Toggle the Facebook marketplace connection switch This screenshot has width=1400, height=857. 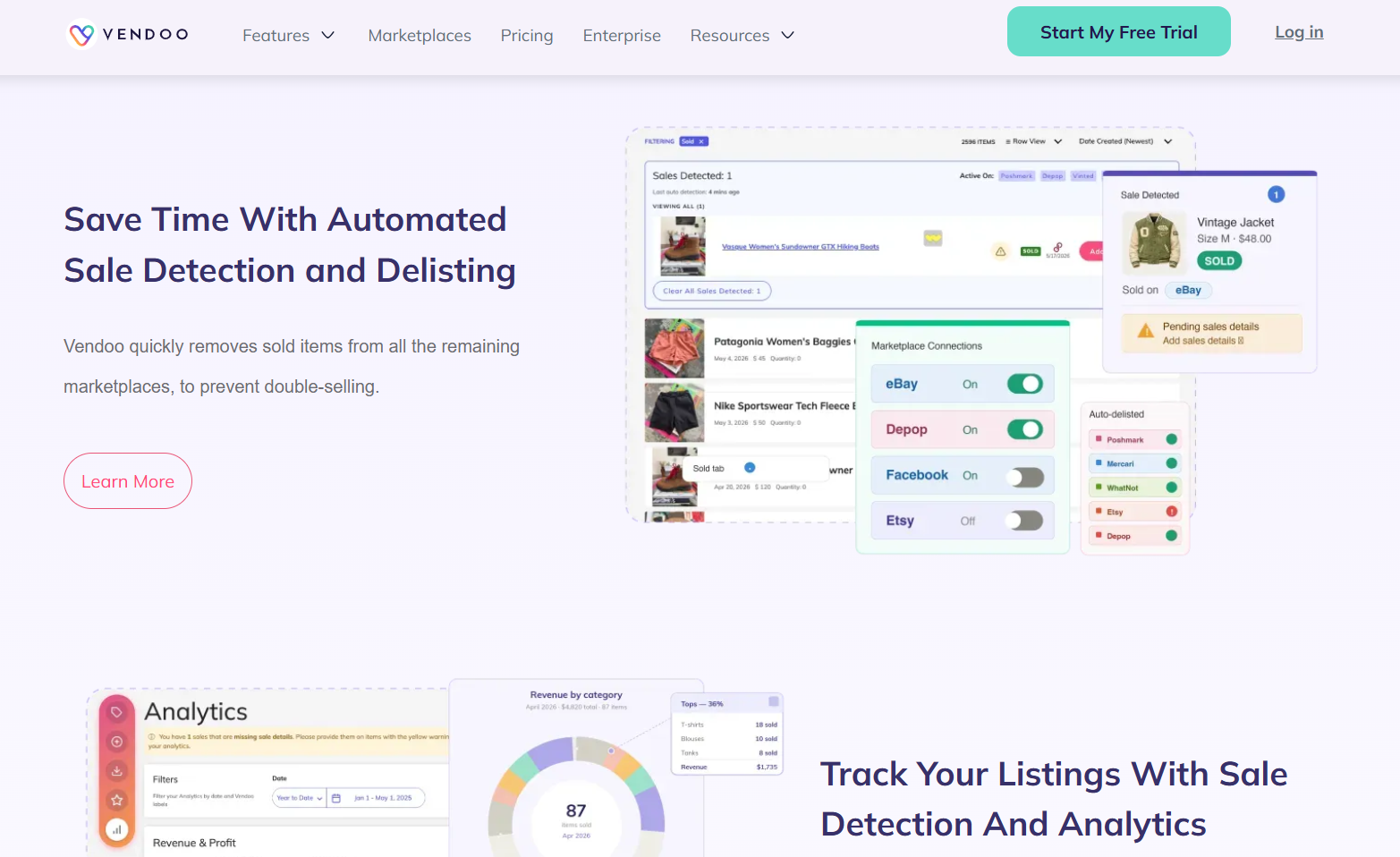1025,477
